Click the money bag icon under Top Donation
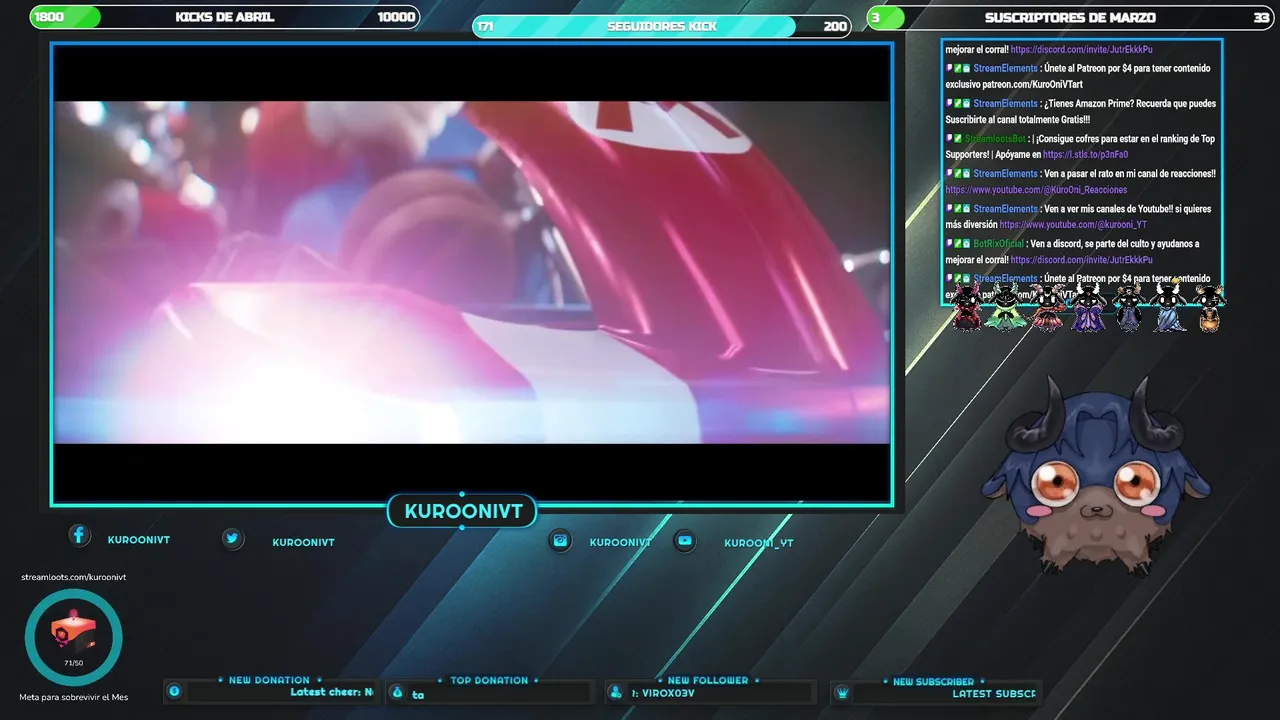Image resolution: width=1280 pixels, height=720 pixels. click(x=397, y=692)
